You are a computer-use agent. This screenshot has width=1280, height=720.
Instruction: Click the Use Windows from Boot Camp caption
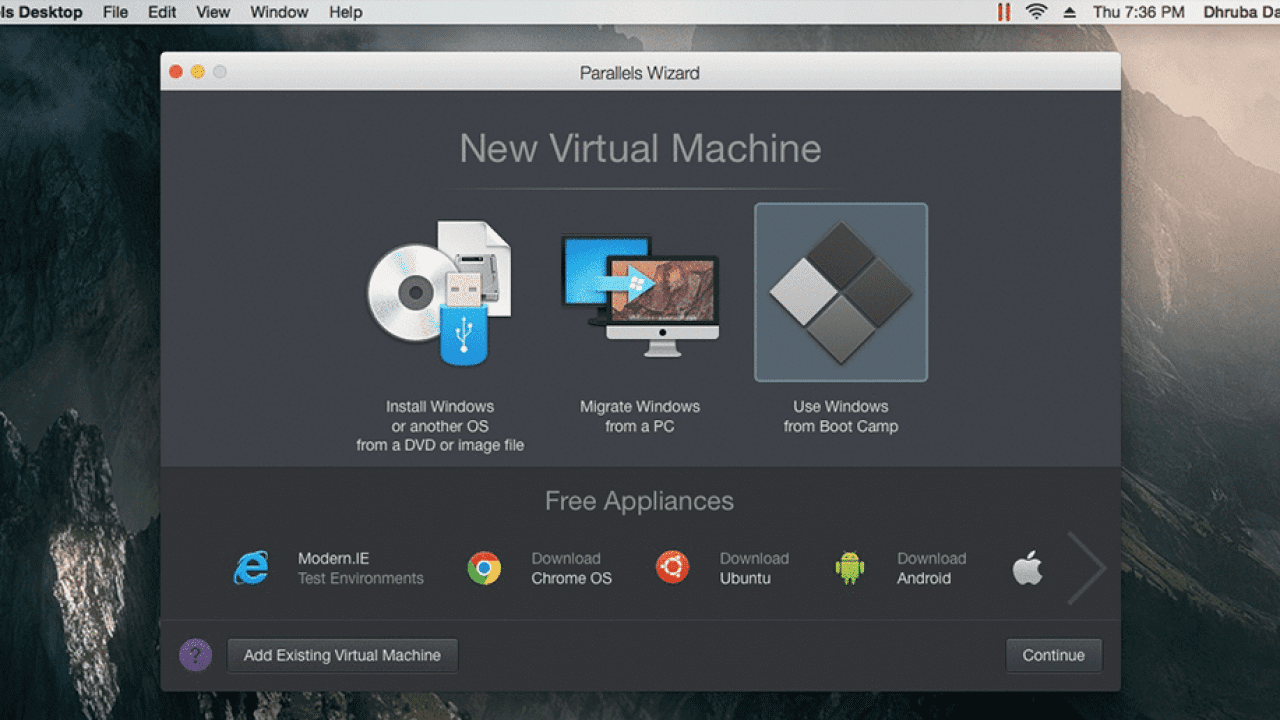point(840,416)
